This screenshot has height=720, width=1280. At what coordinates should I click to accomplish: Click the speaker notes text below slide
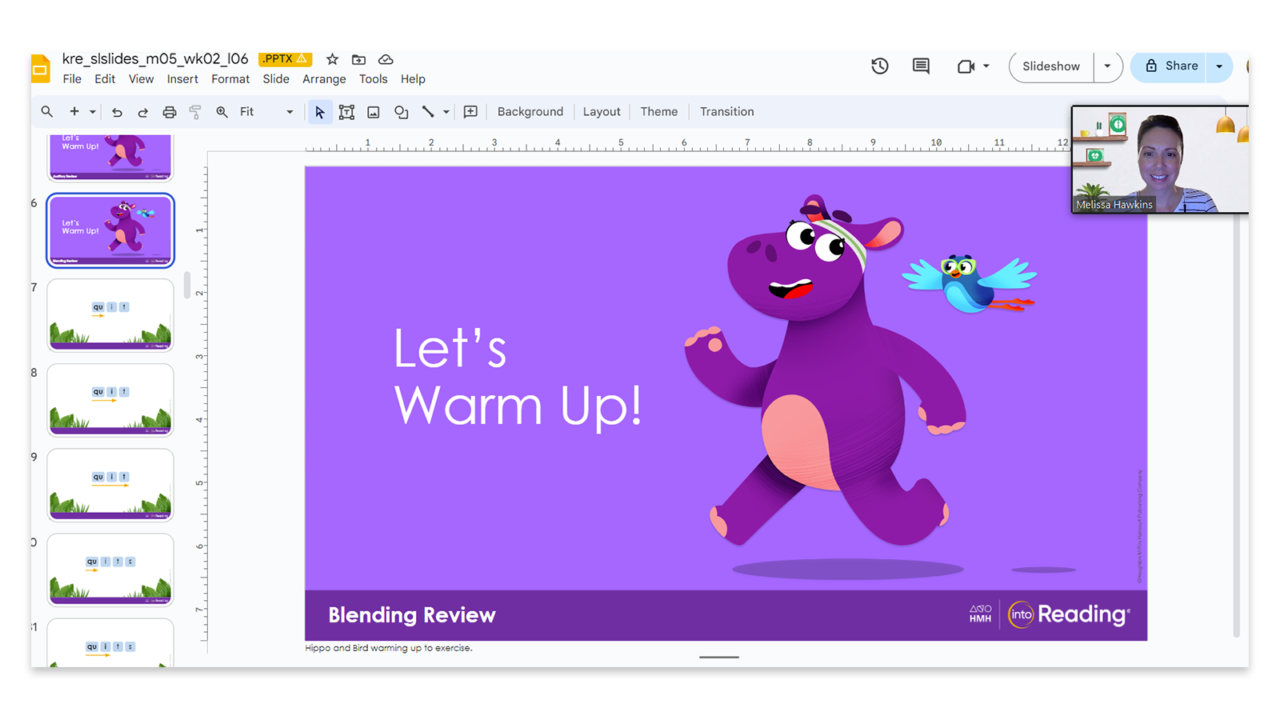tap(389, 648)
